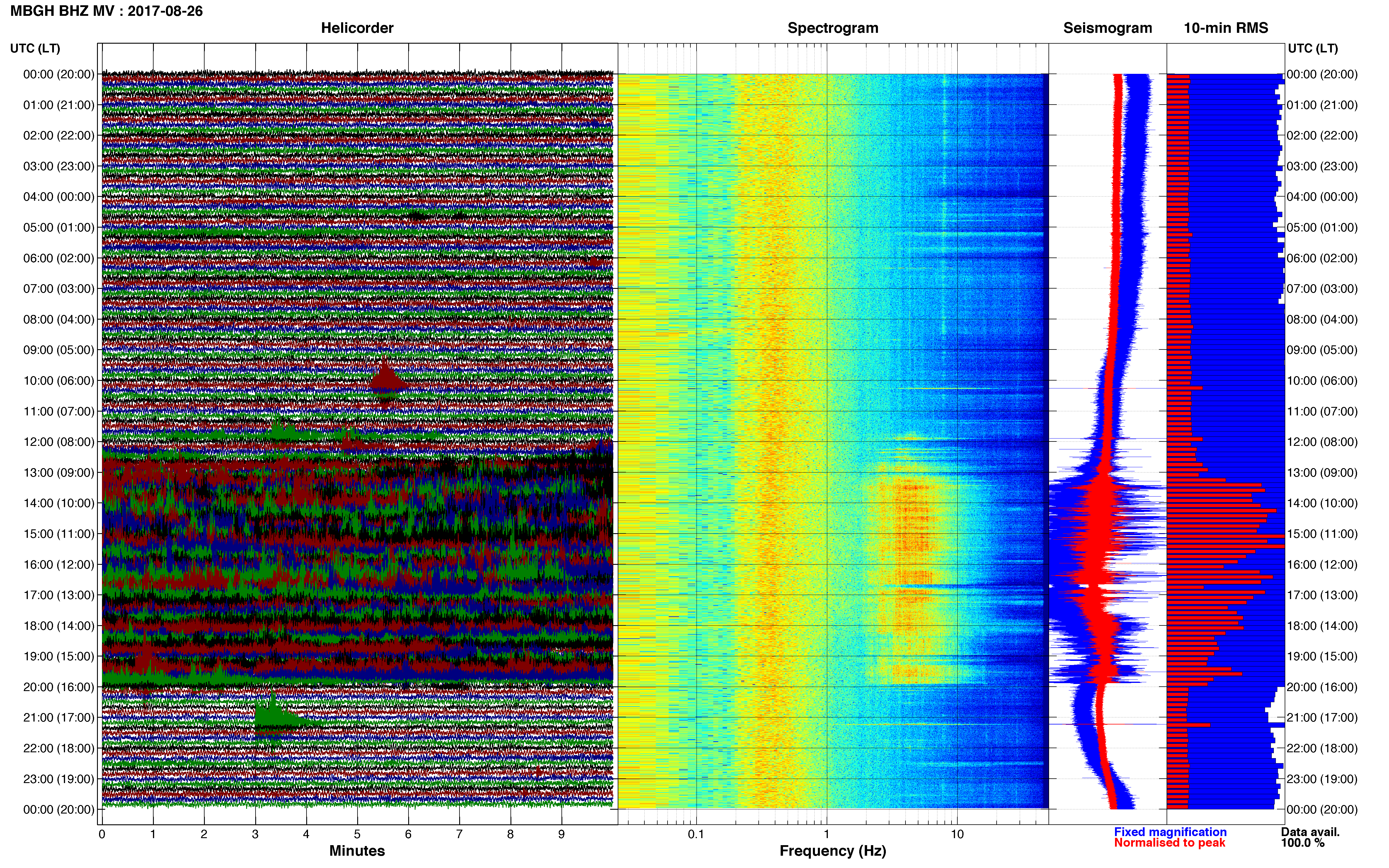
Task: Click left time label '11:00 (07:00)'
Action: click(59, 411)
